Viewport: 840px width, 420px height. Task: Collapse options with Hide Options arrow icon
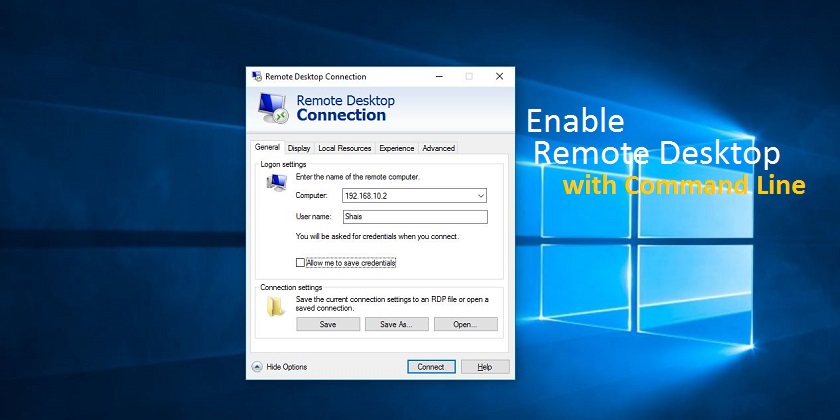[x=257, y=367]
